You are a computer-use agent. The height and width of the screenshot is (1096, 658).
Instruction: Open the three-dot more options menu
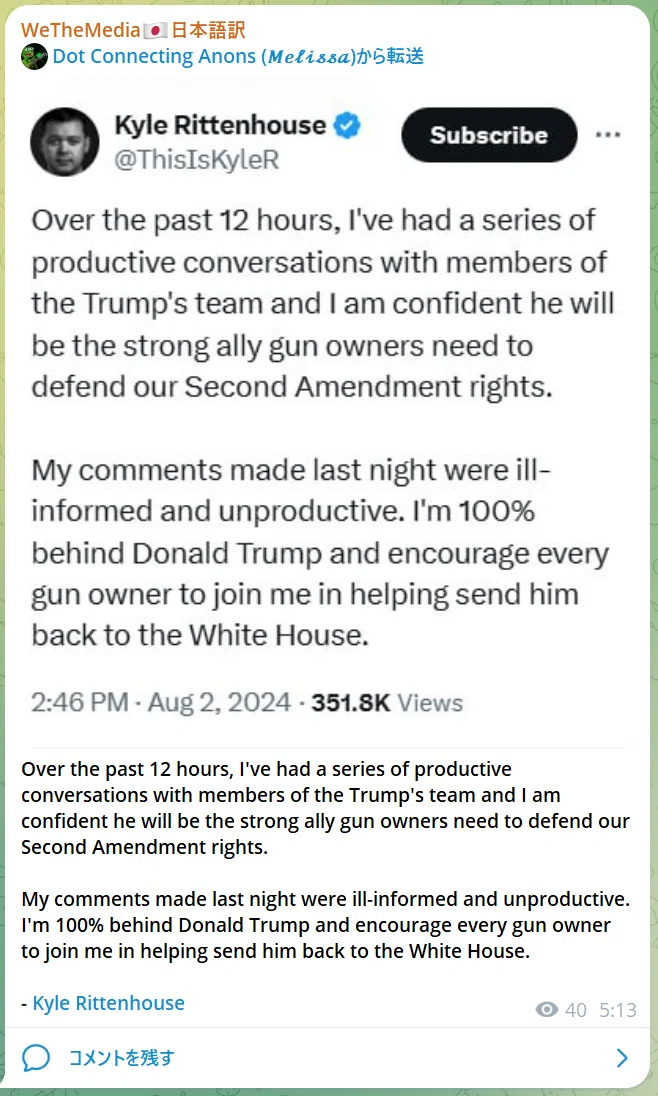tap(608, 134)
